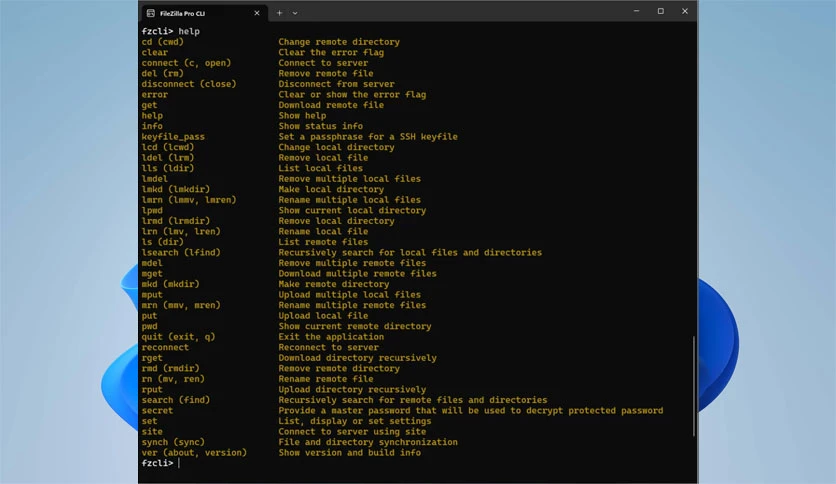Click the 'lsearch (lfind)' command text
Image resolution: width=836 pixels, height=484 pixels.
pyautogui.click(x=181, y=253)
